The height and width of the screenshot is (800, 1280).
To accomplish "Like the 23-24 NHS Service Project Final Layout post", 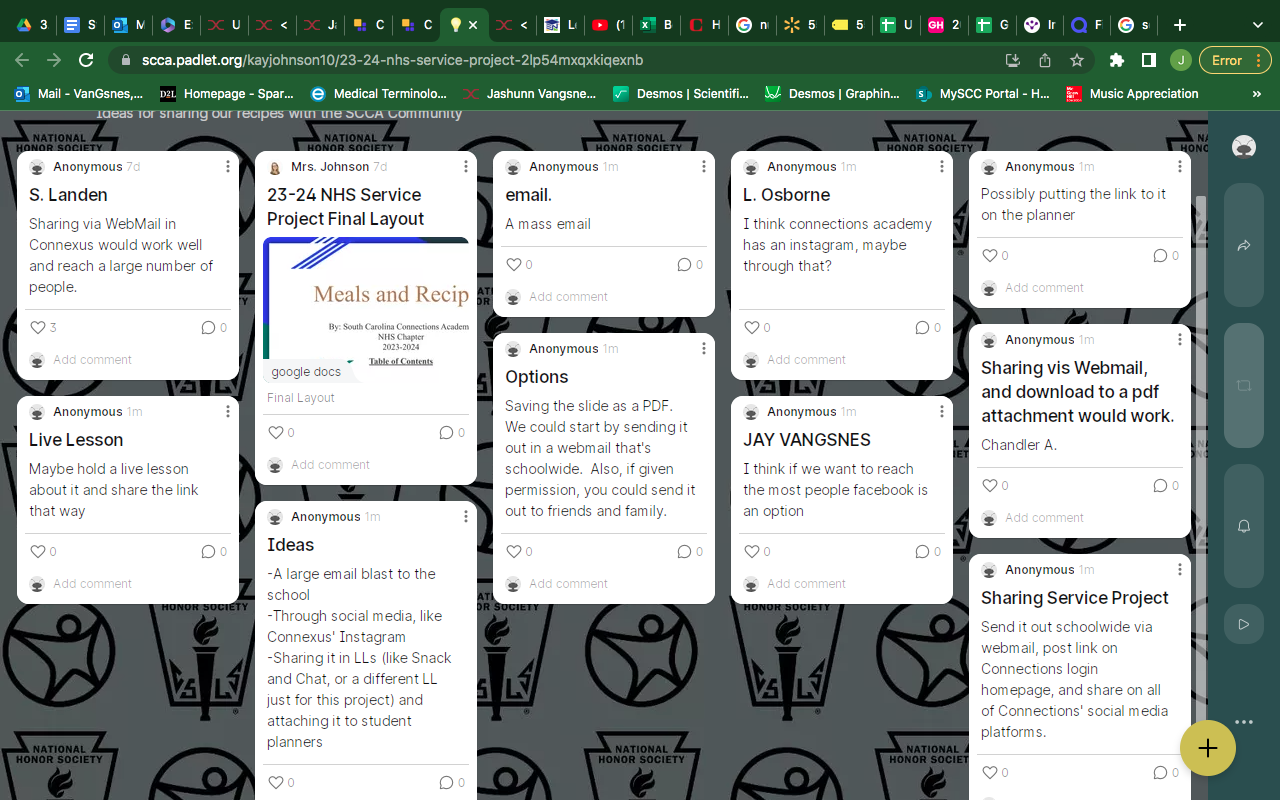I will click(276, 432).
